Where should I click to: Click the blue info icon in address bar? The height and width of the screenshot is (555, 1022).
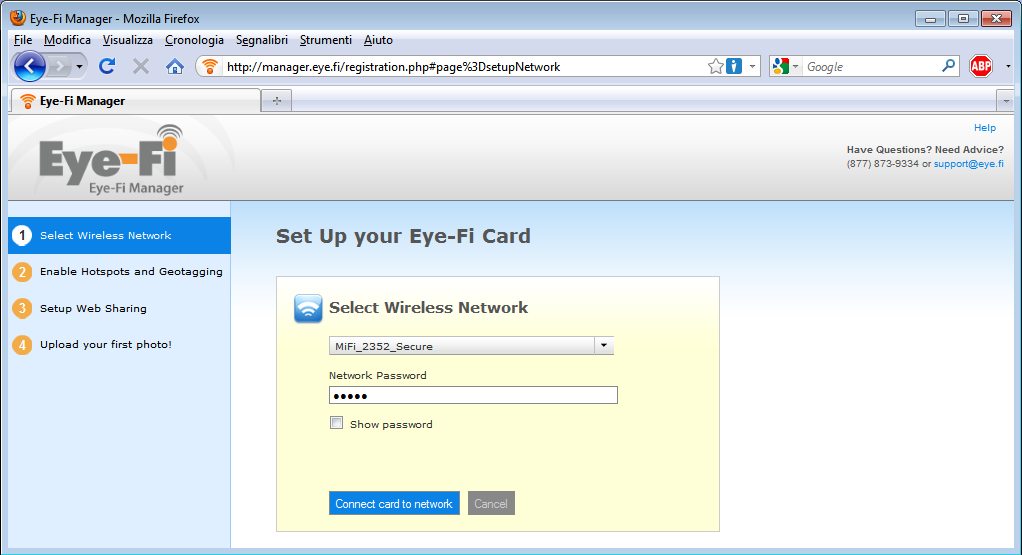pos(734,66)
